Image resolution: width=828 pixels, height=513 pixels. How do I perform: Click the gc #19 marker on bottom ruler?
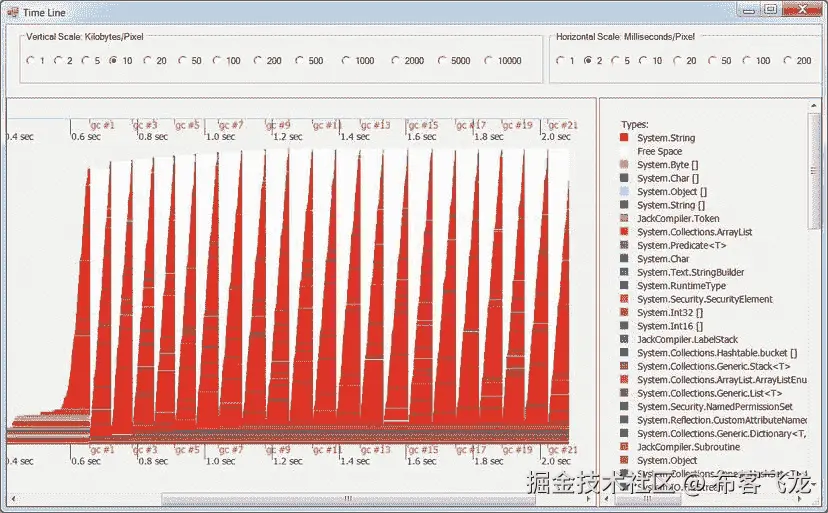518,450
